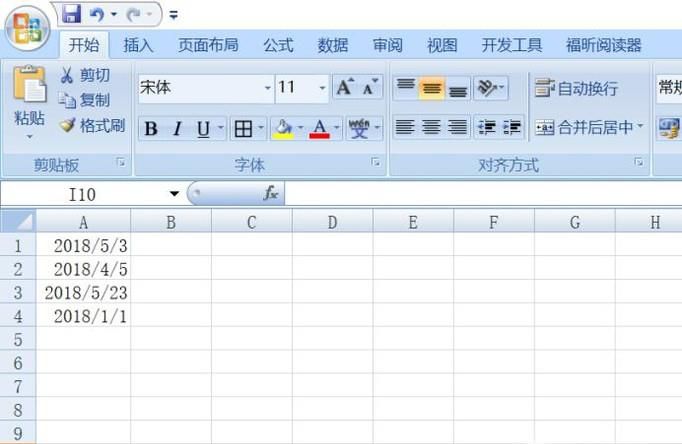Click 合并后居中 merge and center
Image resolution: width=682 pixels, height=444 pixels.
584,127
